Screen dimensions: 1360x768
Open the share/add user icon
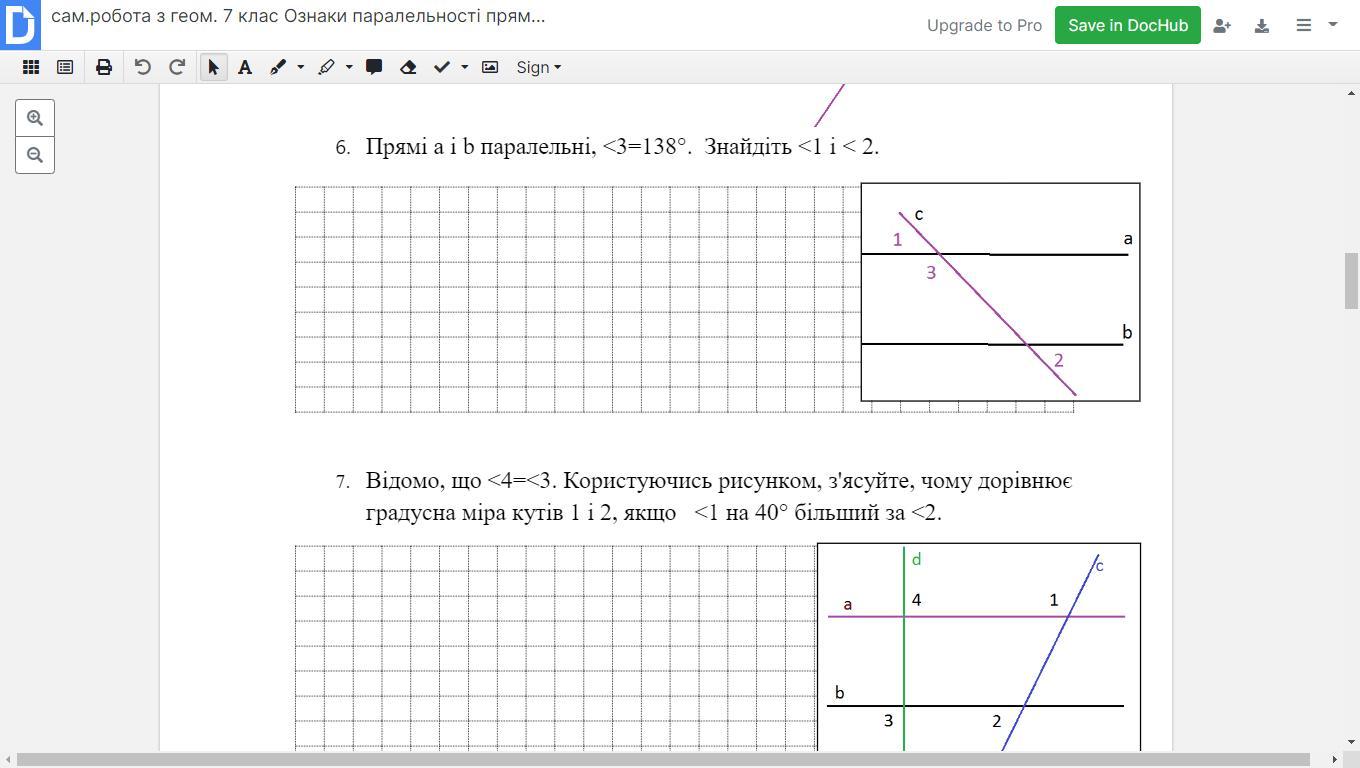click(1222, 25)
